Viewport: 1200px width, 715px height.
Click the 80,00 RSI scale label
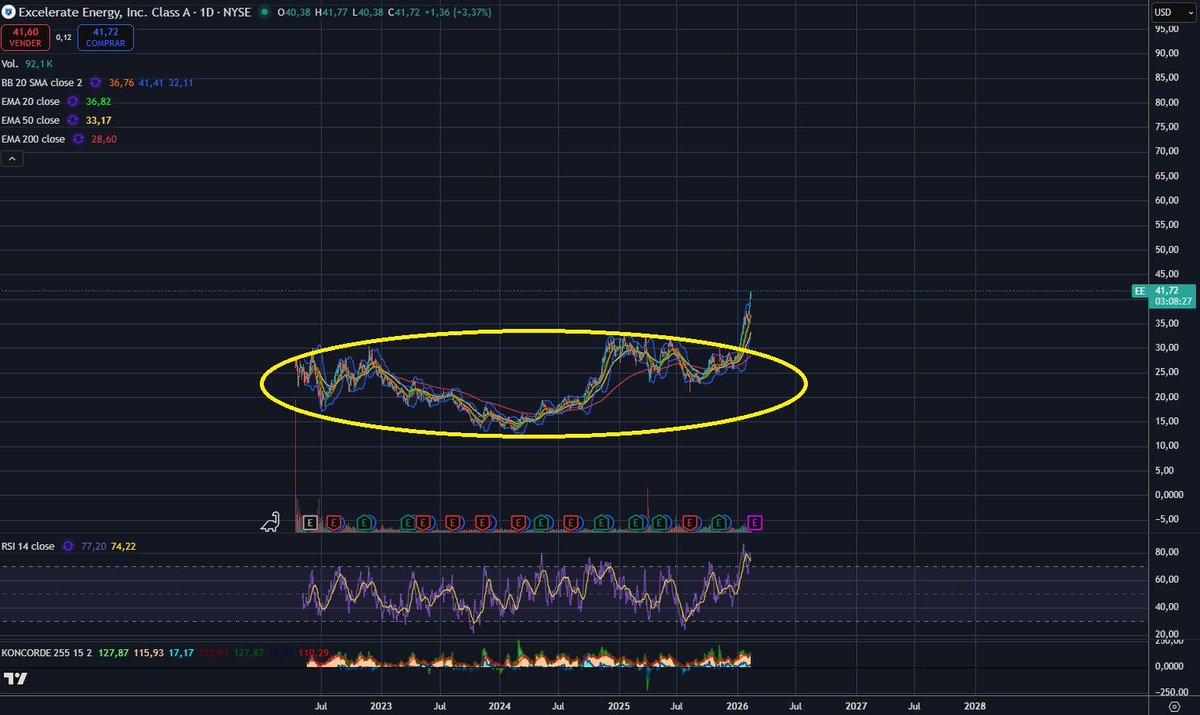pyautogui.click(x=1165, y=551)
